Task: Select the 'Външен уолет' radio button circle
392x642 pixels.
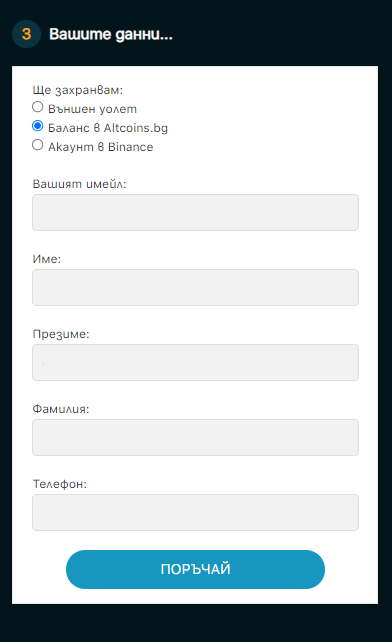Action: coord(37,107)
